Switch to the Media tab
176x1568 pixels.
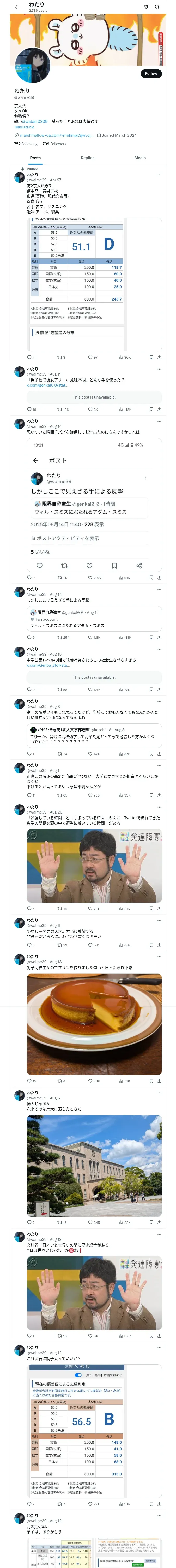click(x=140, y=158)
